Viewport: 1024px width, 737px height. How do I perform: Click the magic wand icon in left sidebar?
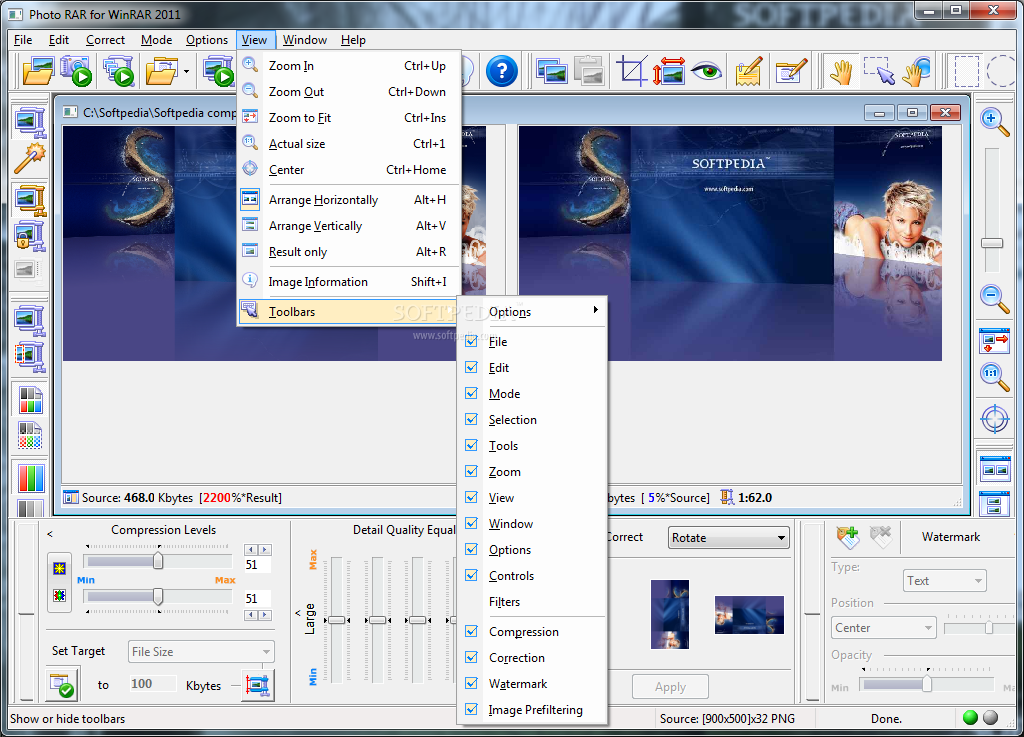tap(30, 157)
